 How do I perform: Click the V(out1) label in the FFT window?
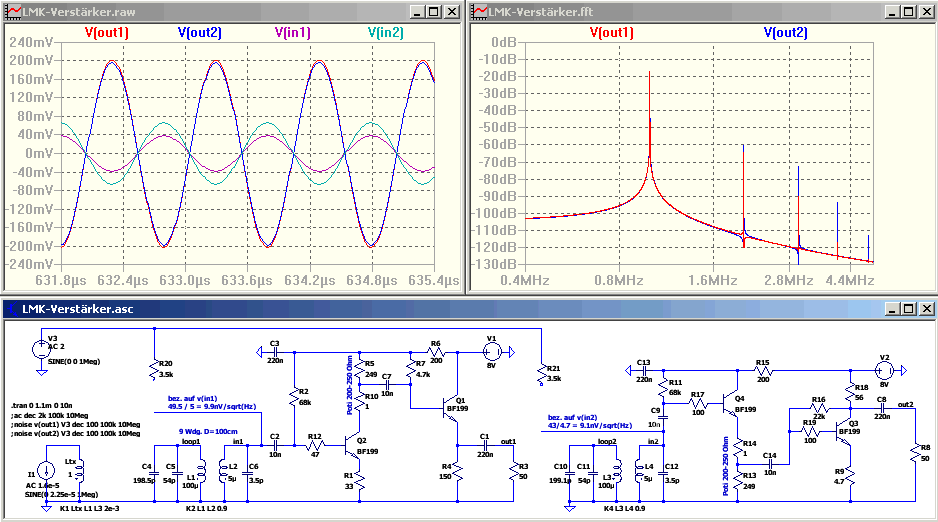[611, 32]
